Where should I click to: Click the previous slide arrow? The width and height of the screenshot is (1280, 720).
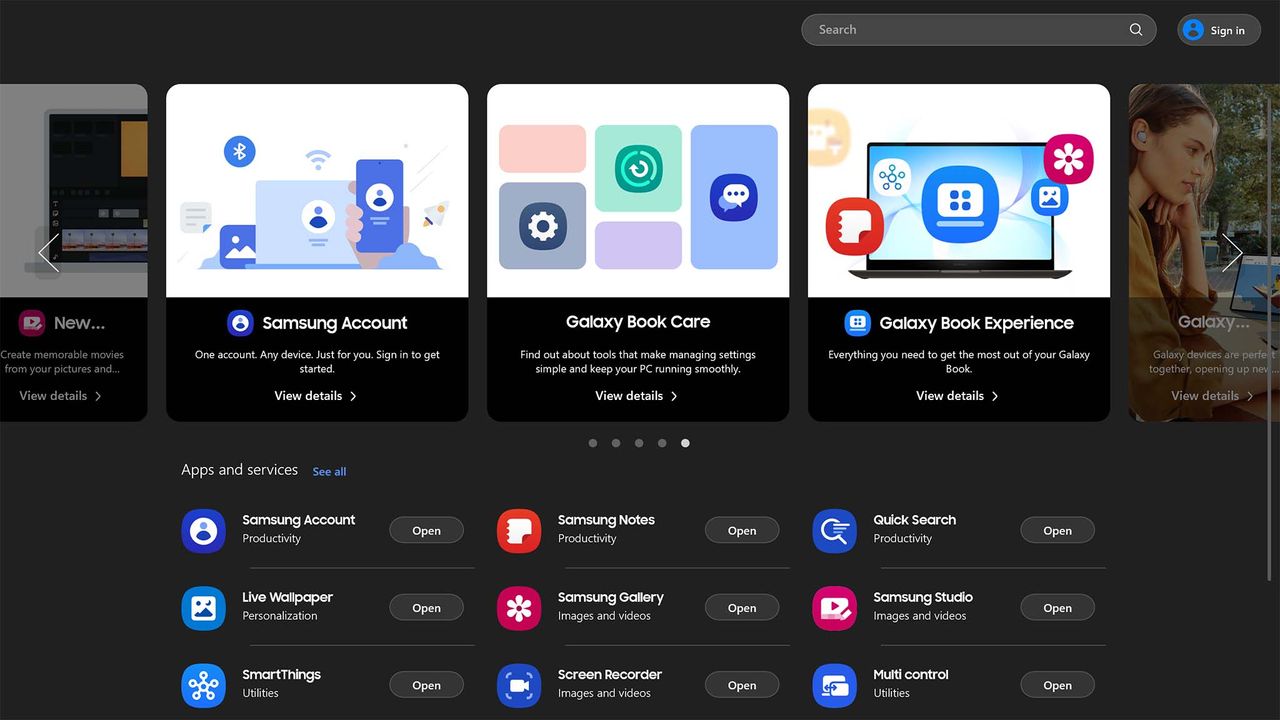click(x=48, y=252)
